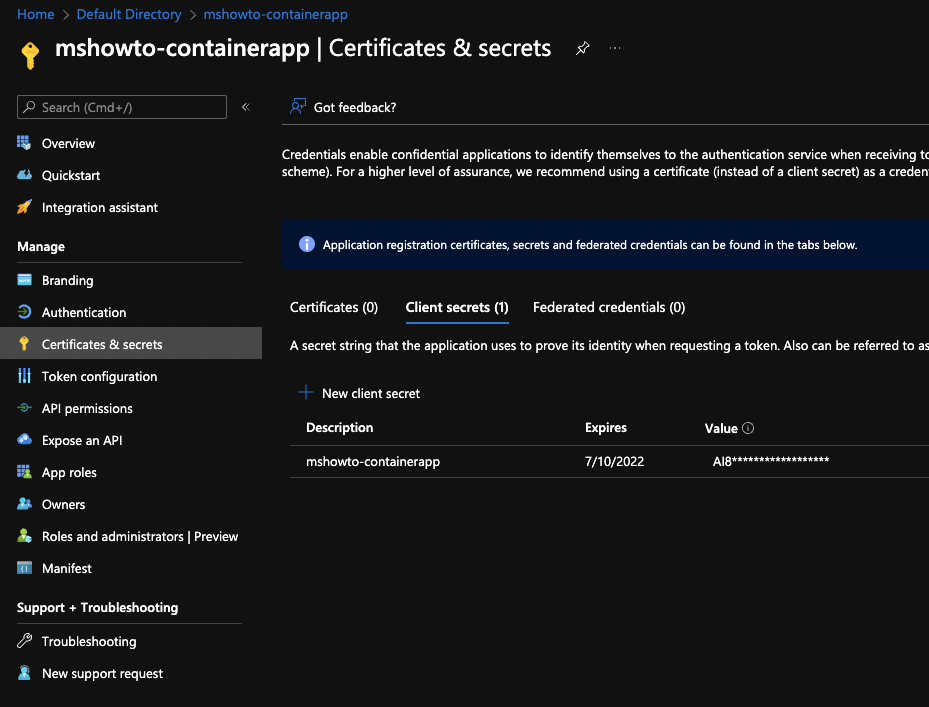Collapse the sidebar with the double chevron
The image size is (929, 707).
click(x=246, y=107)
